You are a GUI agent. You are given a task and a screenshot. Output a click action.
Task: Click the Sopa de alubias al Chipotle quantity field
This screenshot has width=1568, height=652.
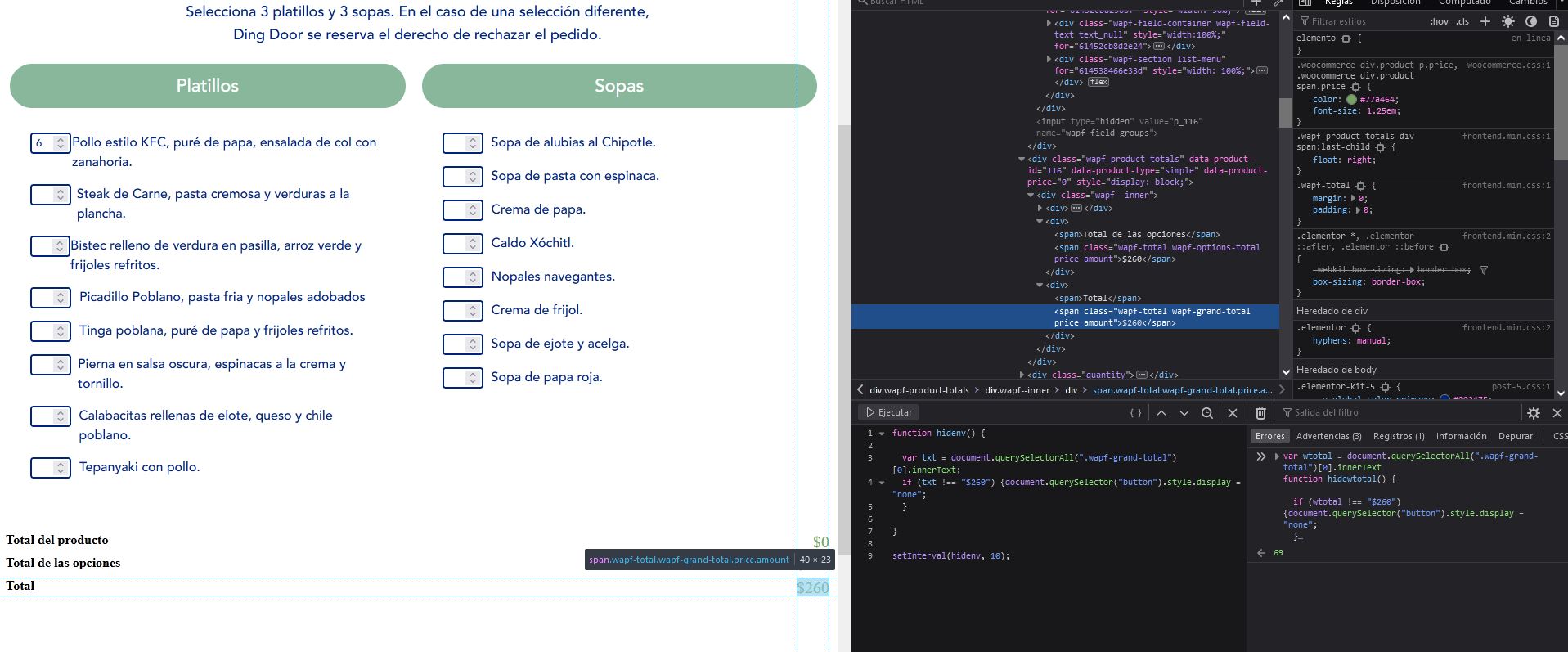(x=462, y=143)
